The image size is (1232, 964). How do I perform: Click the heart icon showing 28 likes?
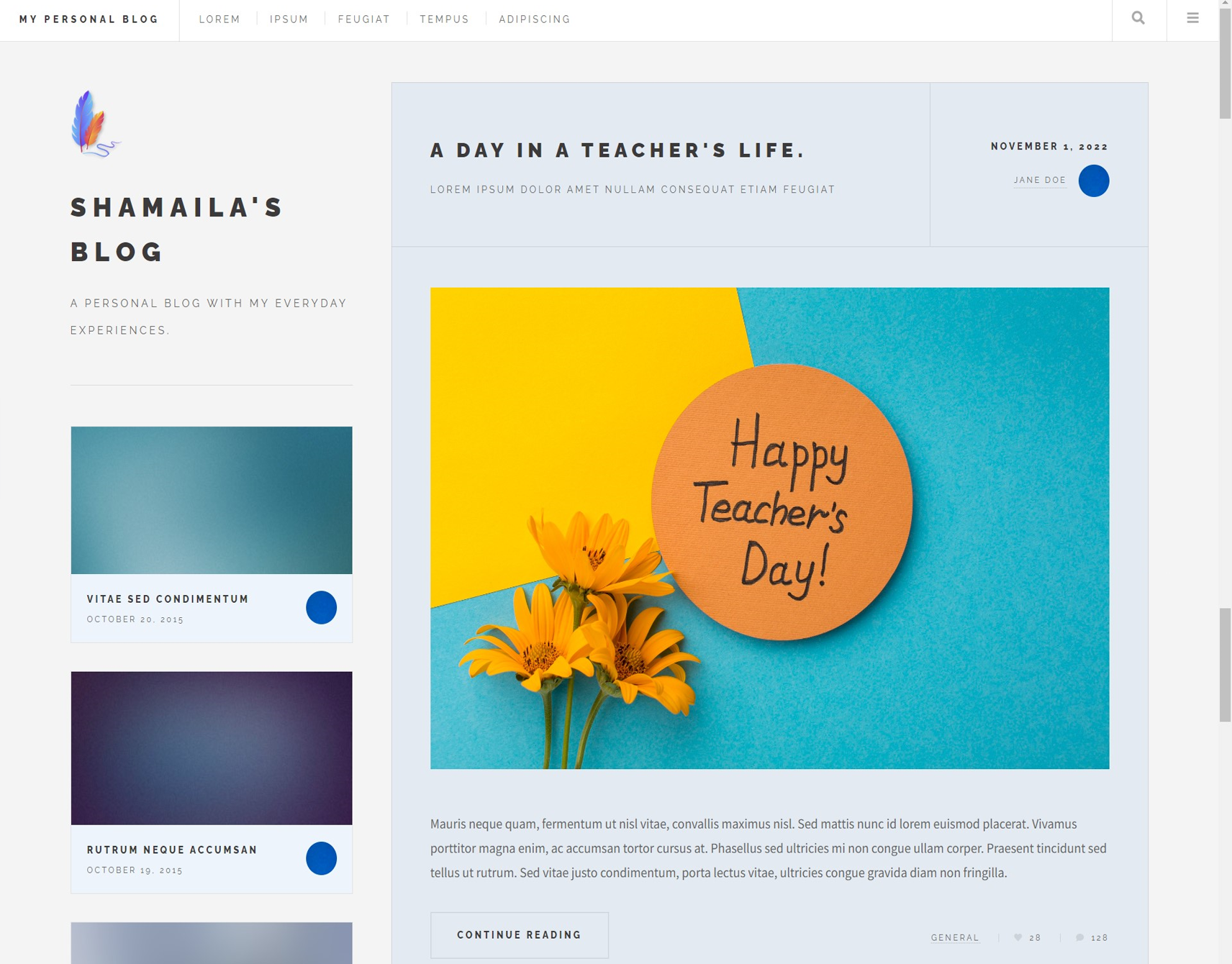pos(1019,937)
